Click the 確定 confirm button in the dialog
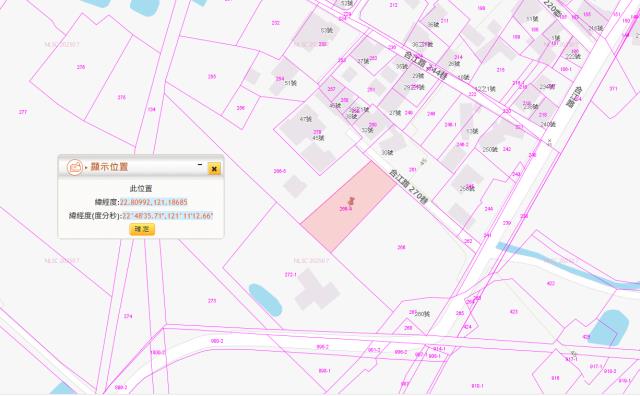Image resolution: width=640 pixels, height=396 pixels. (142, 229)
